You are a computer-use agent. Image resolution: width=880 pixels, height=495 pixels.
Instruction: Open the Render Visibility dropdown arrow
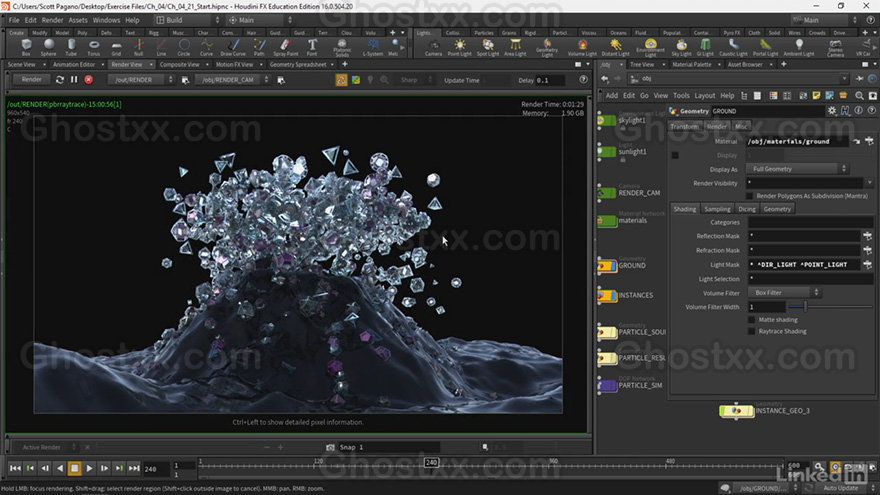[x=869, y=183]
